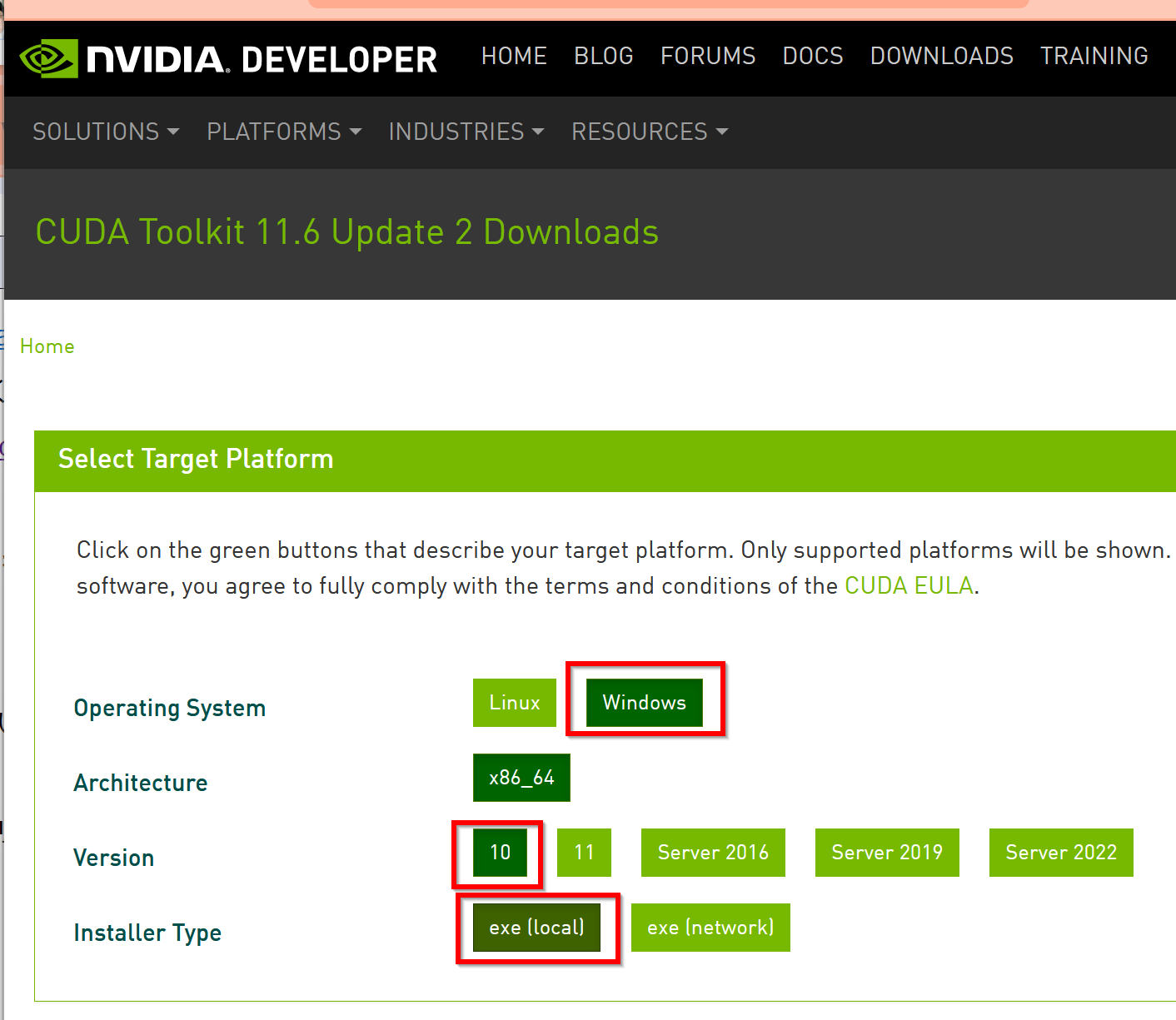Select exe (local) installer type
The image size is (1176, 1020).
click(x=536, y=928)
